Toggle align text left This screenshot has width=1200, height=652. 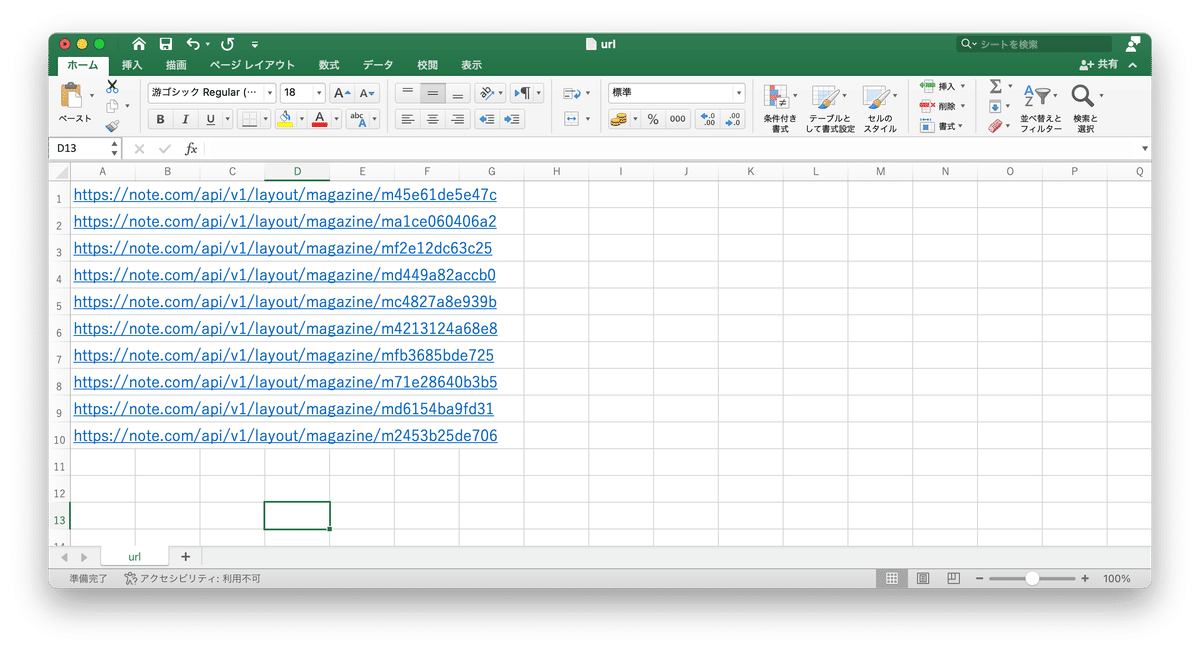[407, 119]
